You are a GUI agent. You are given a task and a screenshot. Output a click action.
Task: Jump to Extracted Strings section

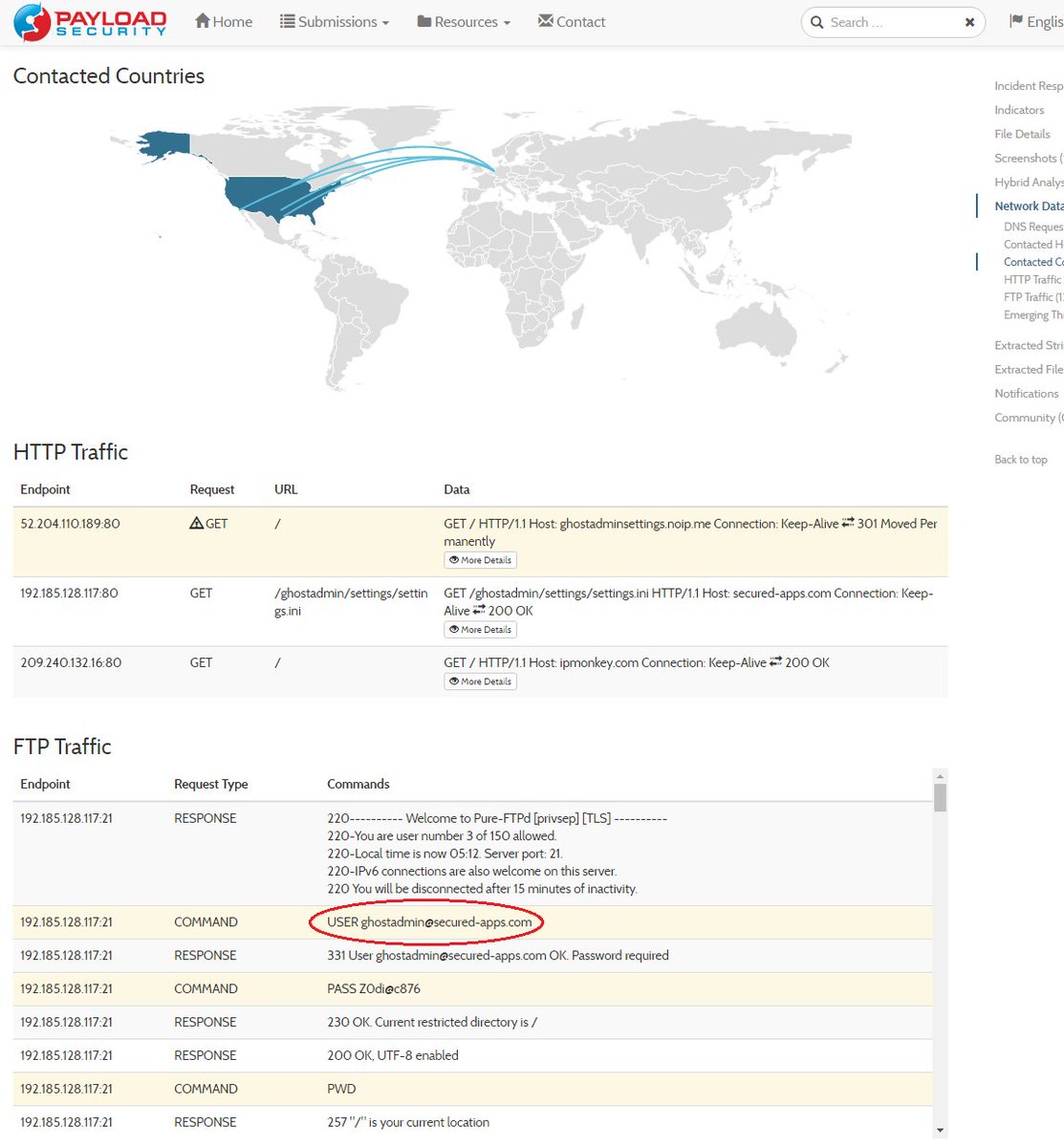(1029, 345)
